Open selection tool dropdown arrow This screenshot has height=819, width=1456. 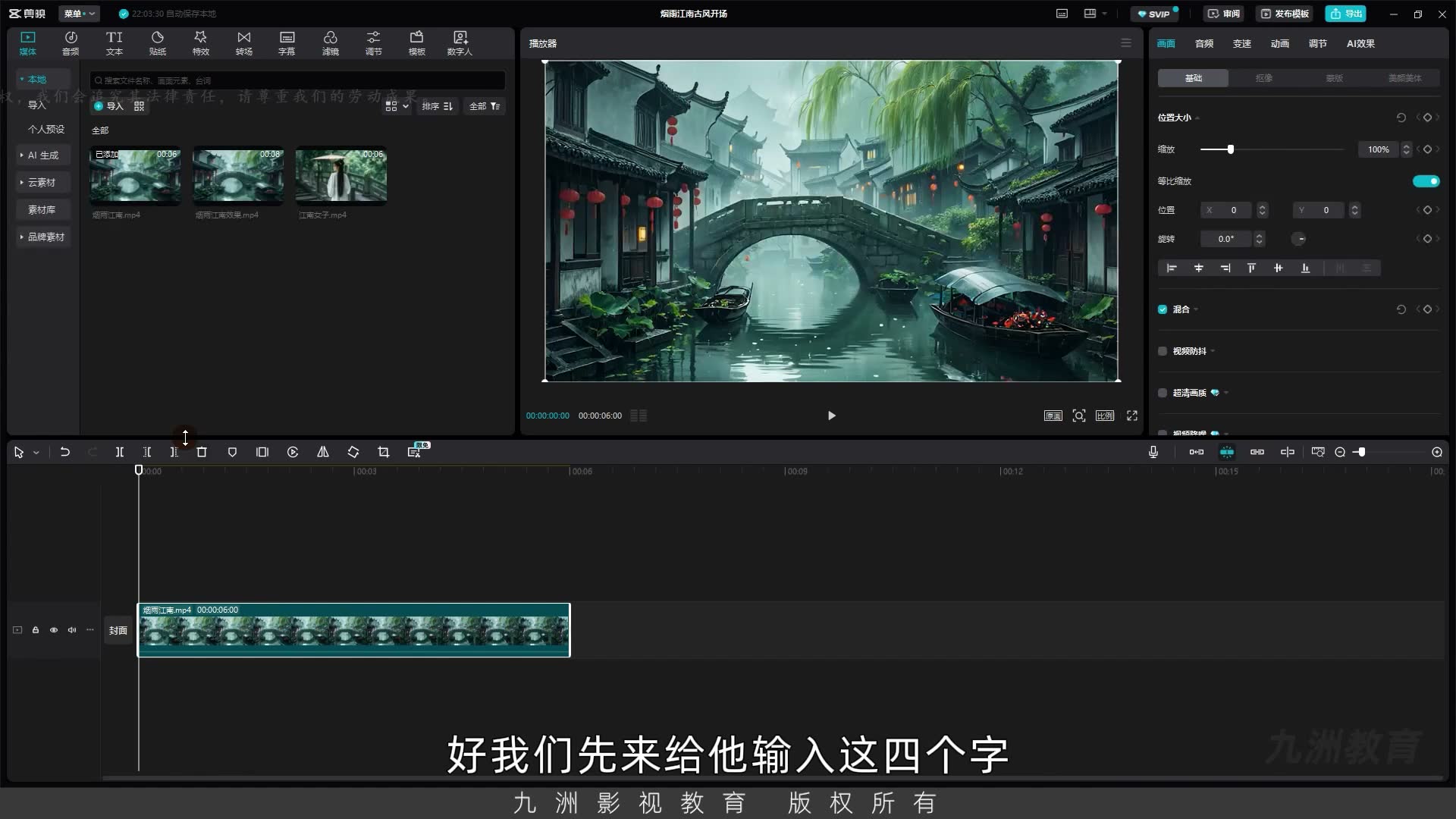point(36,453)
